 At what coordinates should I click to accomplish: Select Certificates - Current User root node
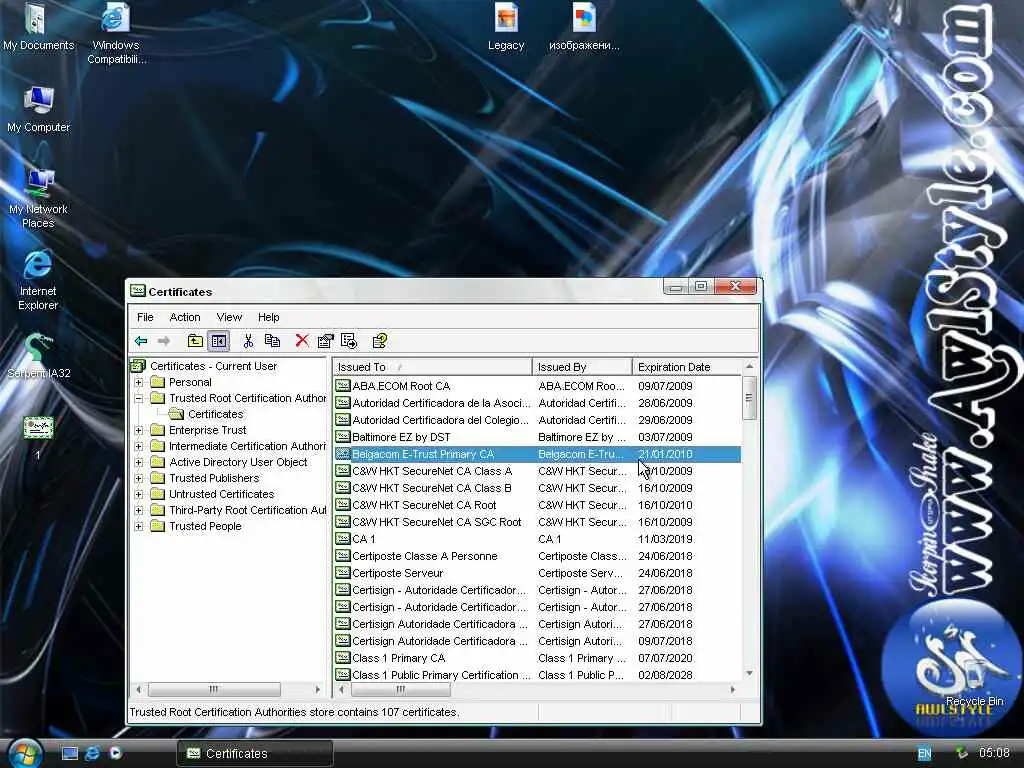tap(213, 366)
